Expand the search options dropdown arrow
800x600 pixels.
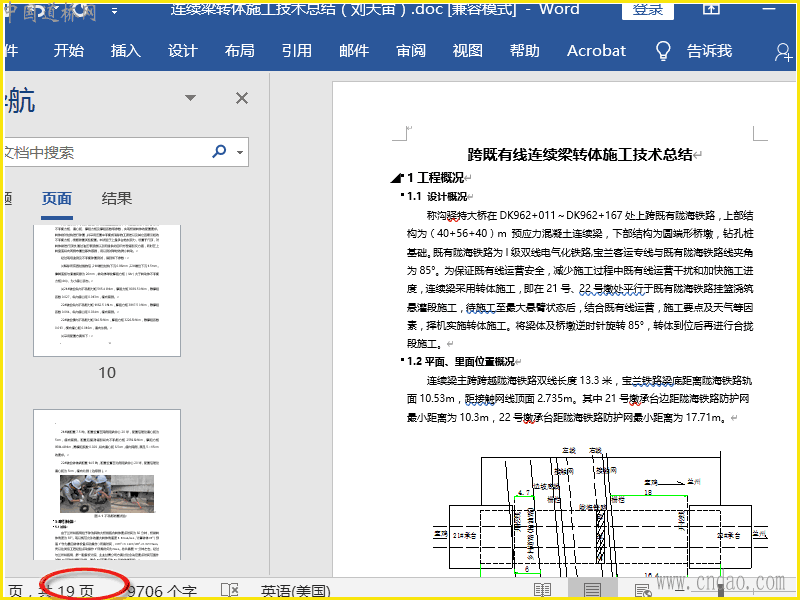point(240,153)
